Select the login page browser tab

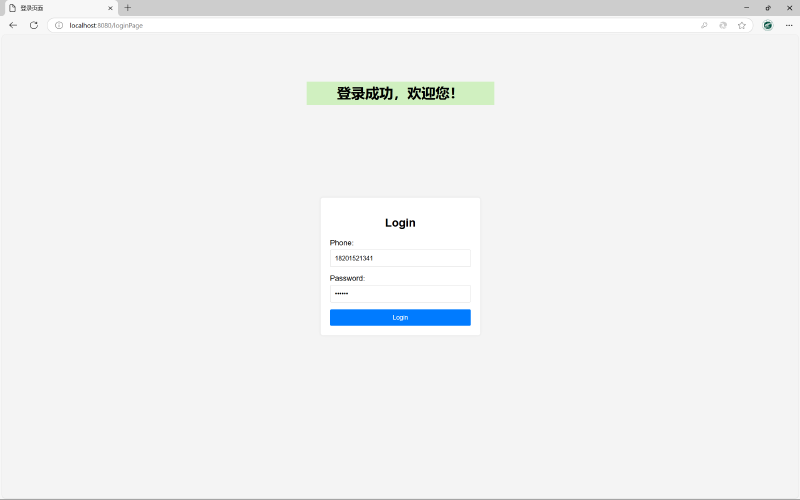click(x=61, y=8)
